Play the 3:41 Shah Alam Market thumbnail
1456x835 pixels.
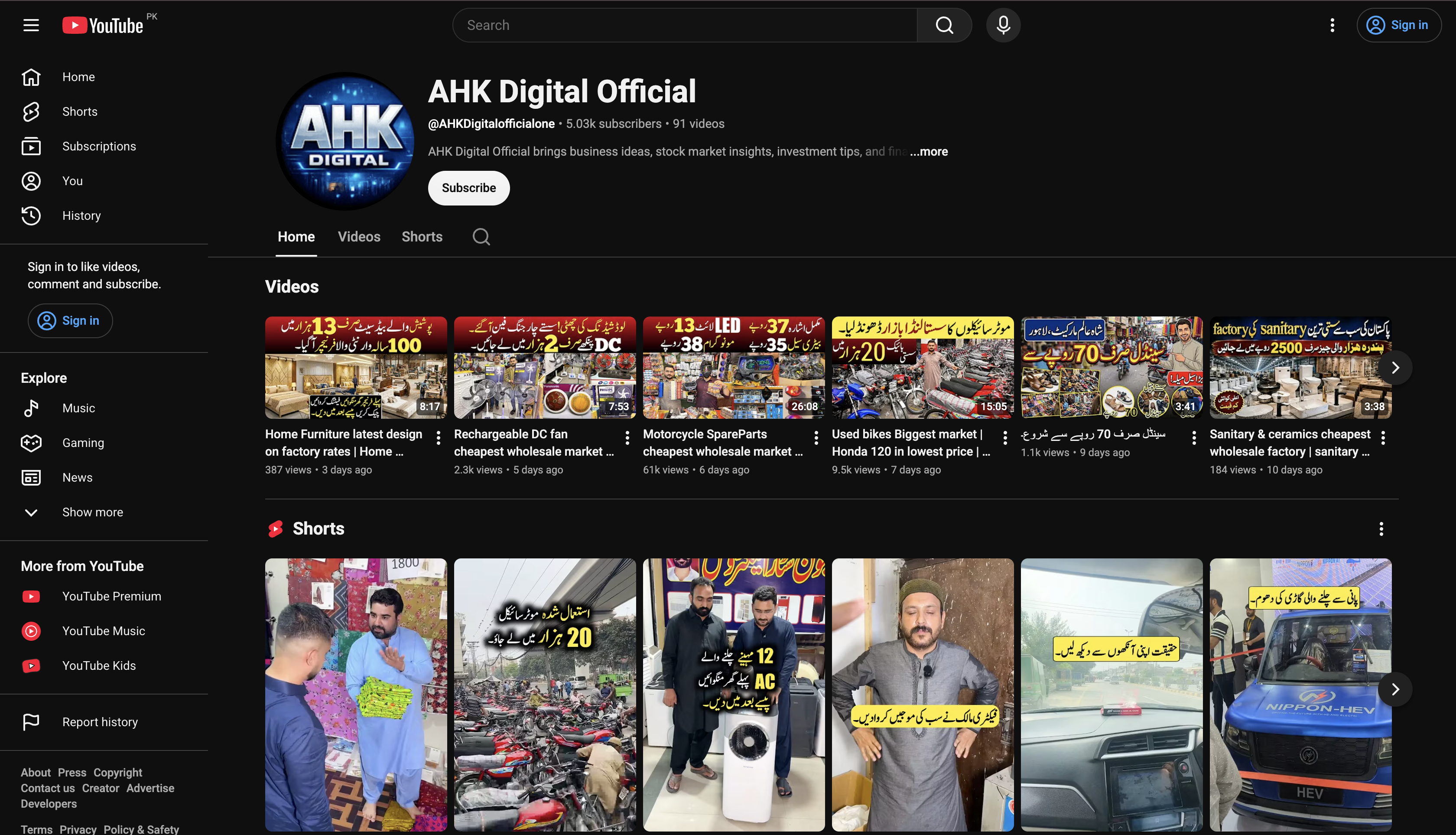(x=1112, y=368)
